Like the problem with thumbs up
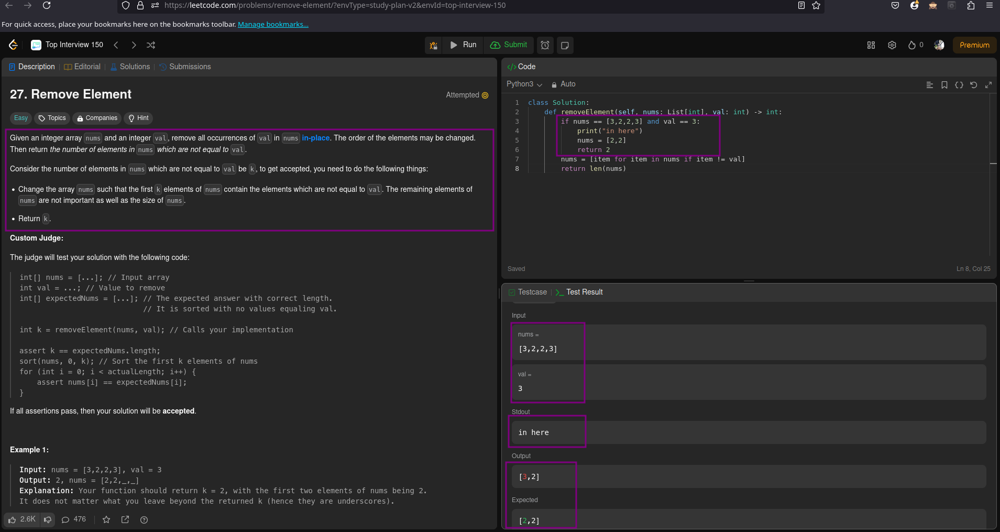 (12, 520)
